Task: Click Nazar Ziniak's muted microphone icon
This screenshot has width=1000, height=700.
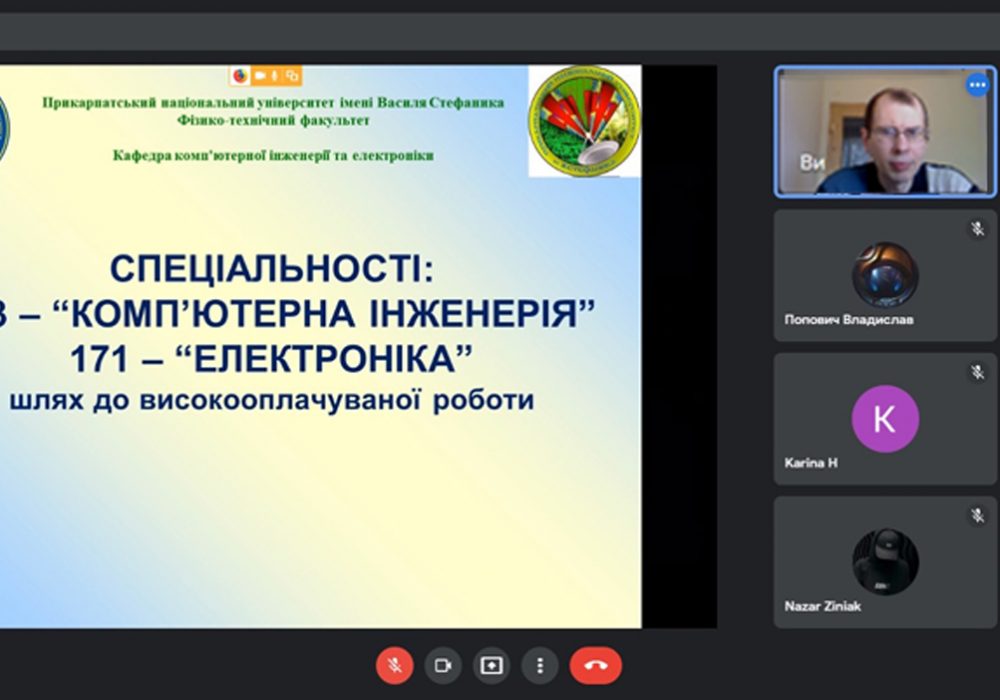Action: point(977,515)
